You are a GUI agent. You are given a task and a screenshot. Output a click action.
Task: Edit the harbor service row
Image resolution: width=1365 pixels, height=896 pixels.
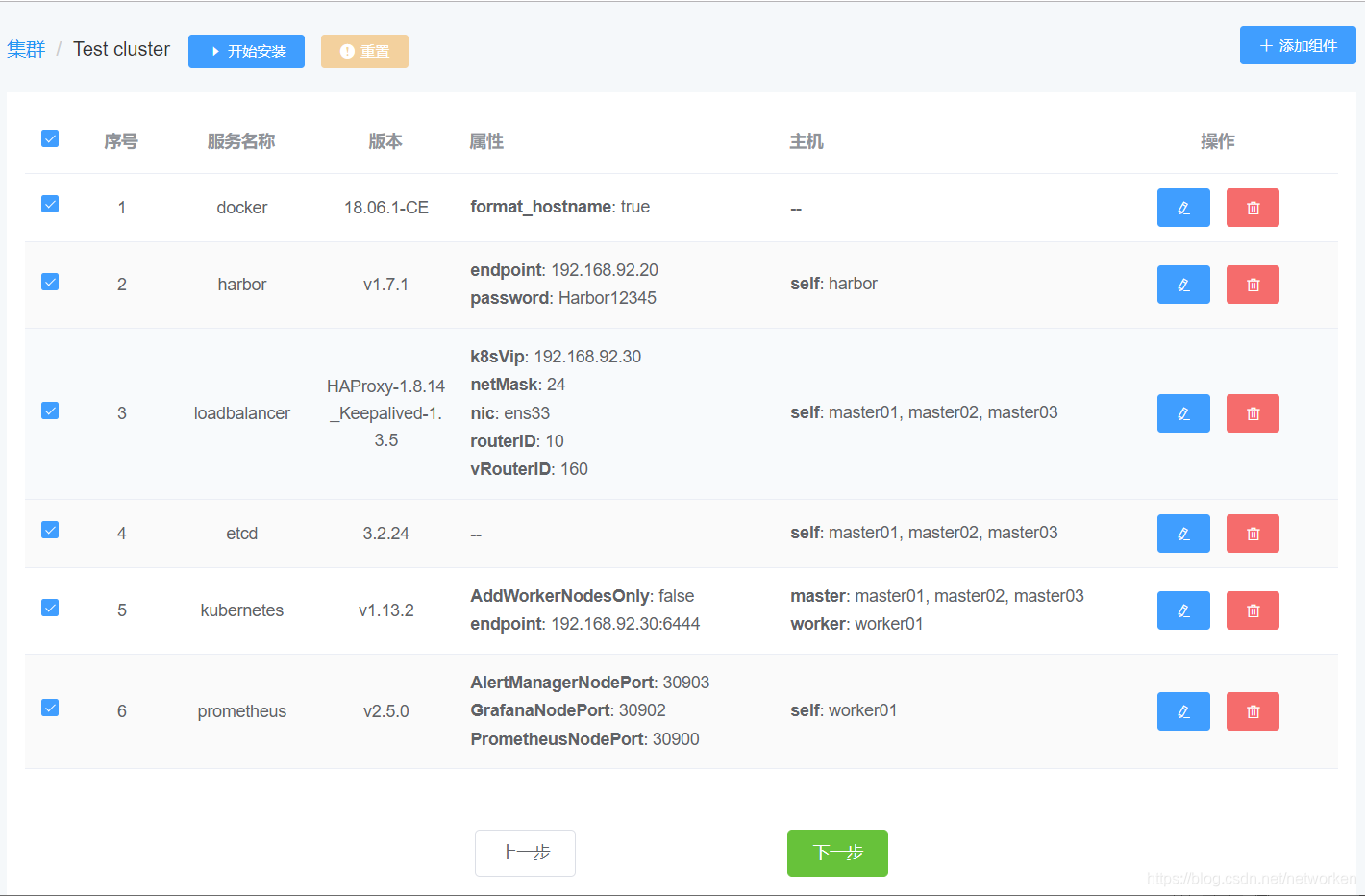[x=1183, y=285]
